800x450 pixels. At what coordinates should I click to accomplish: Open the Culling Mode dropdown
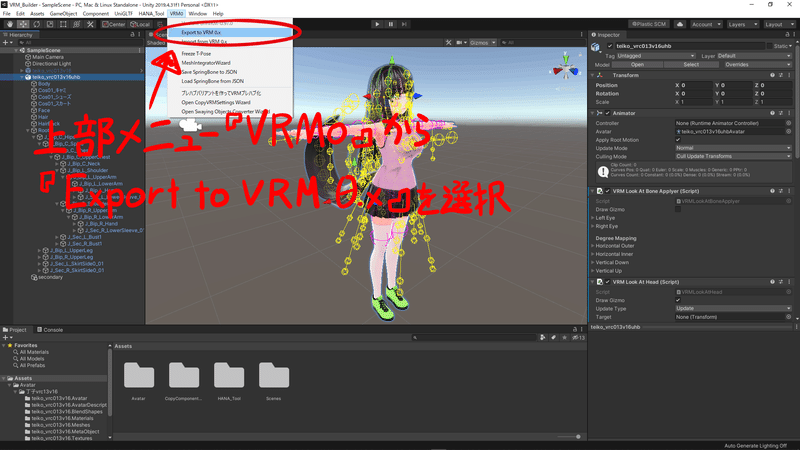pos(733,156)
